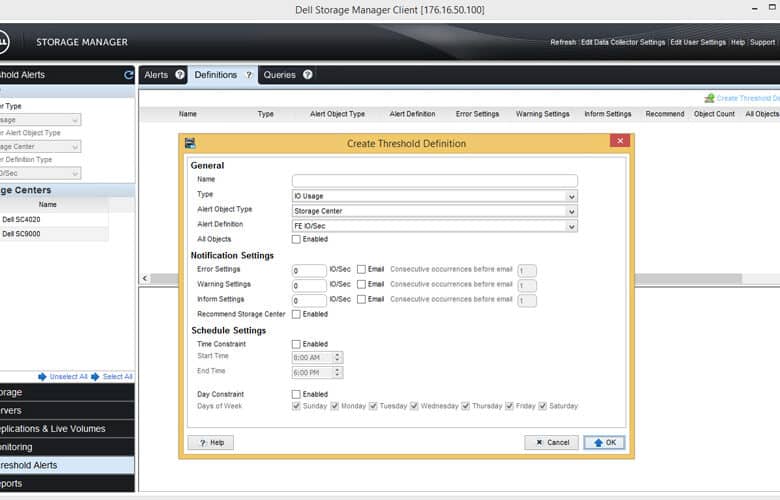Open the Monitoring view in sidebar
The width and height of the screenshot is (780, 500).
67,447
